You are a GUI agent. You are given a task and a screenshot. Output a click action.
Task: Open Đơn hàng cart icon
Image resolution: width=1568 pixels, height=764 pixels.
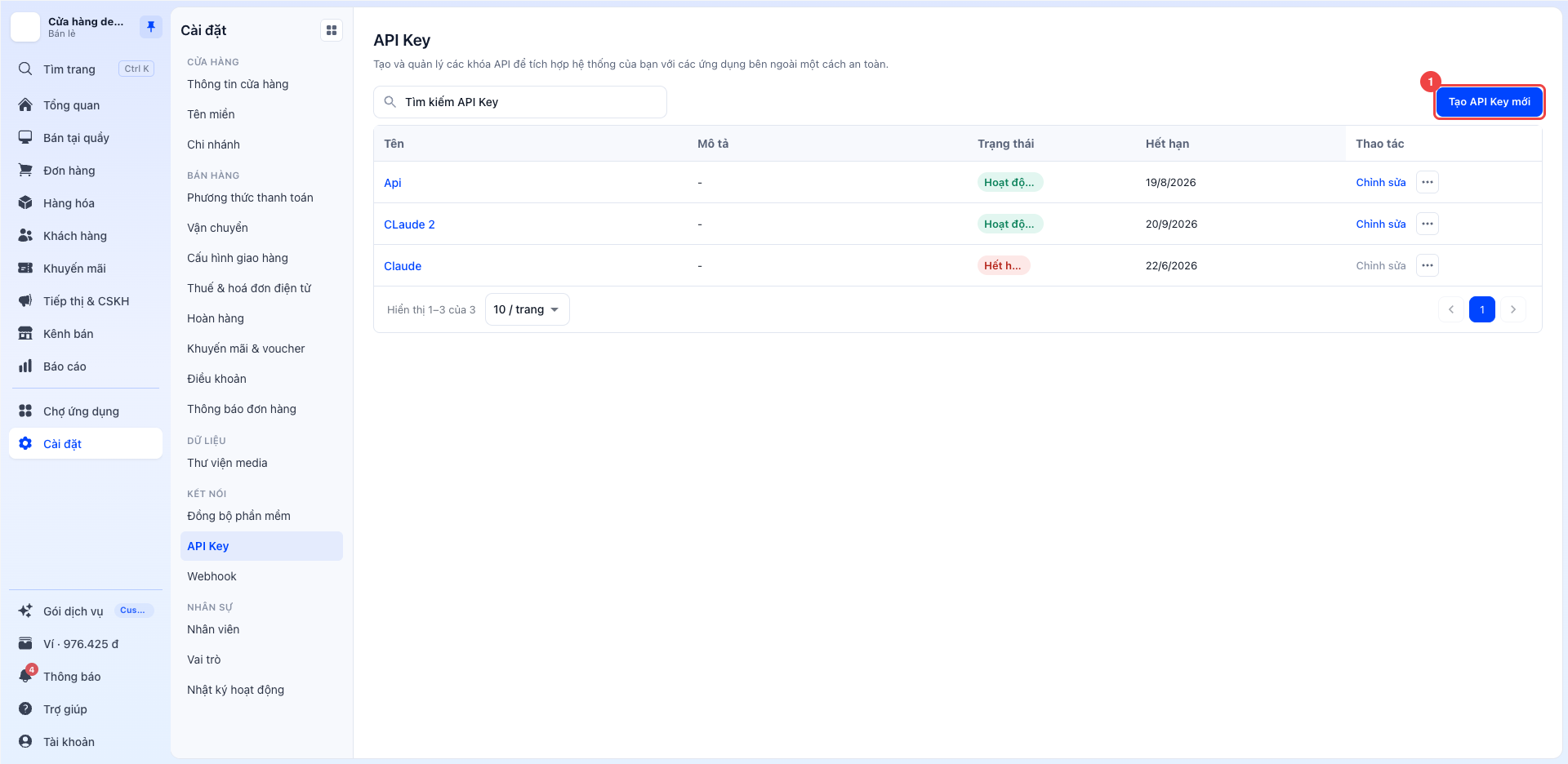coord(25,170)
